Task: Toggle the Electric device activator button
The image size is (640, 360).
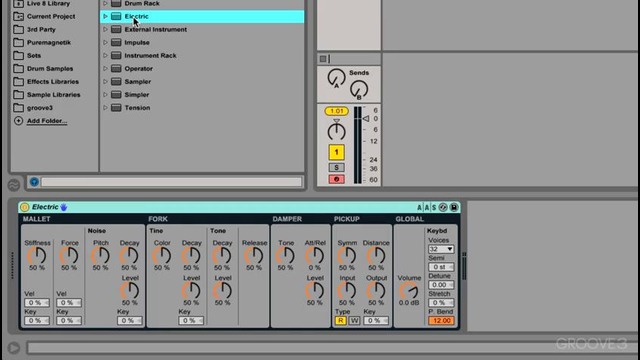Action: [x=24, y=207]
